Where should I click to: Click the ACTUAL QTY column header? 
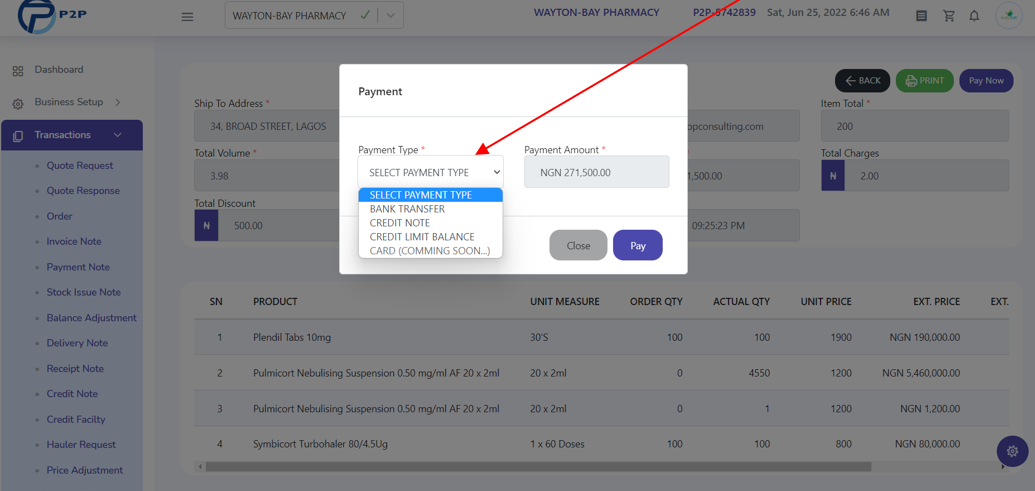pyautogui.click(x=741, y=302)
